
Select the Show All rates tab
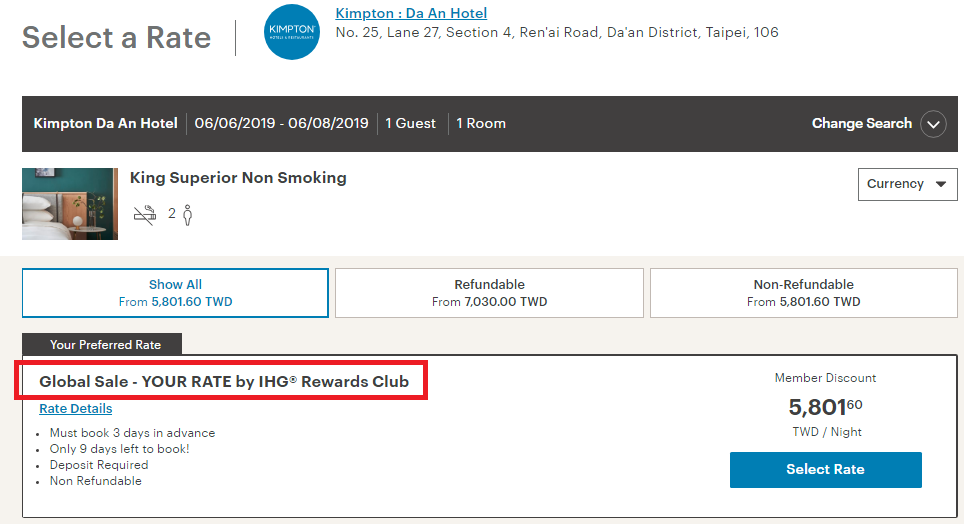(175, 293)
